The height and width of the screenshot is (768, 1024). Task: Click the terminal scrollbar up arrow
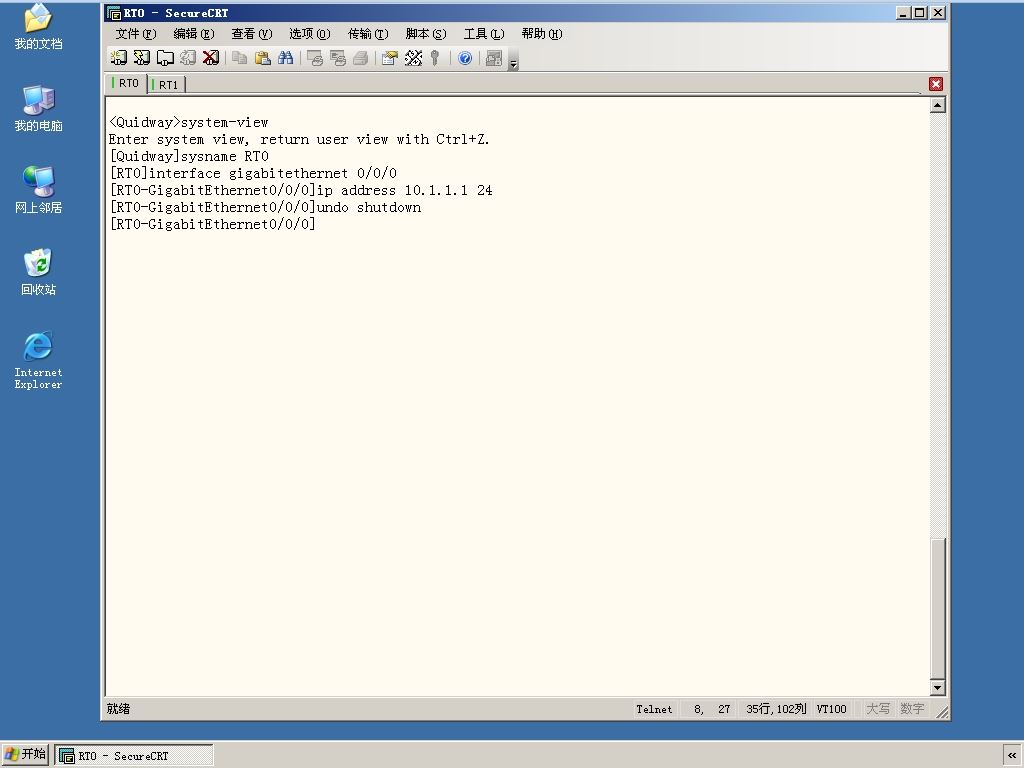(938, 105)
